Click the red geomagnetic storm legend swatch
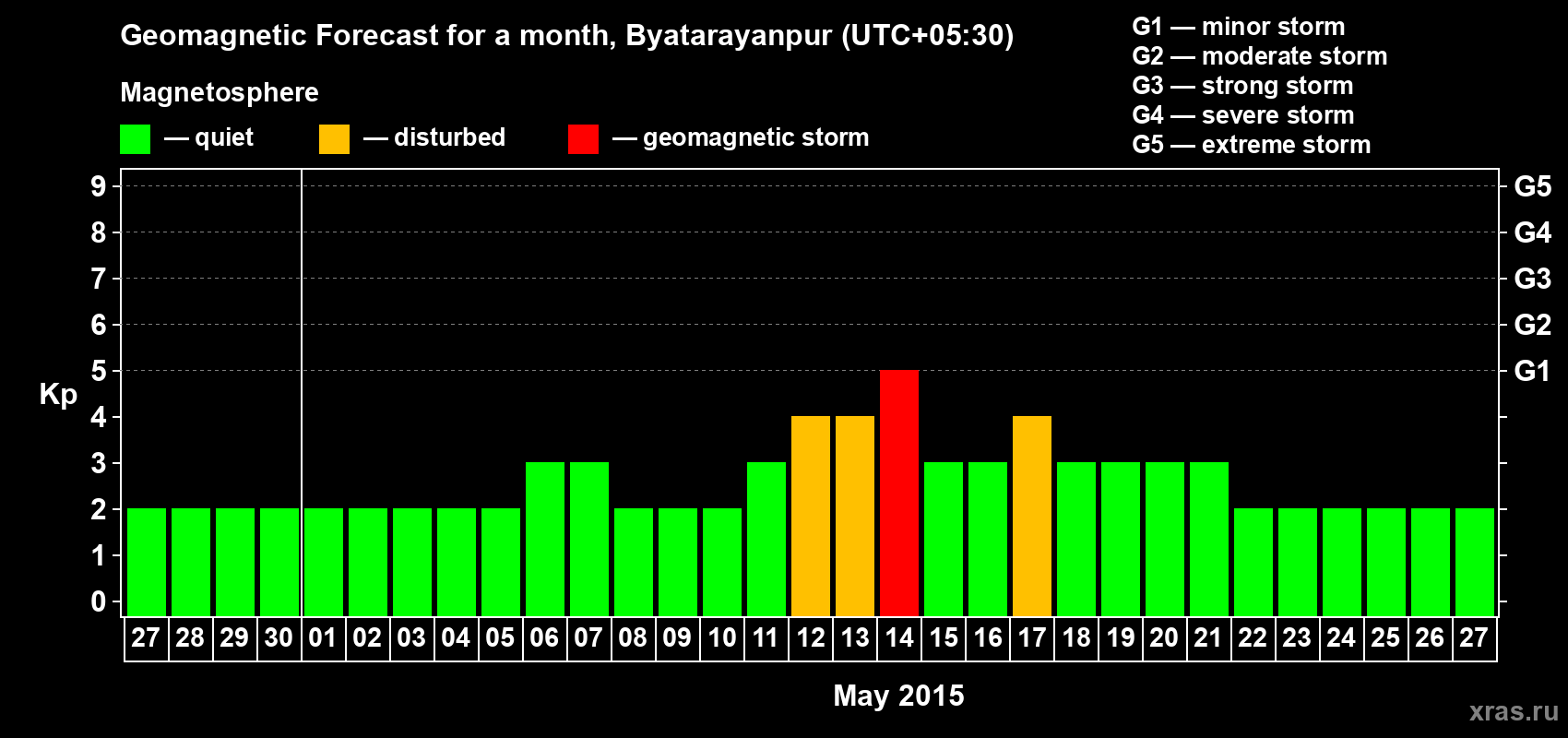This screenshot has width=1568, height=738. point(583,139)
